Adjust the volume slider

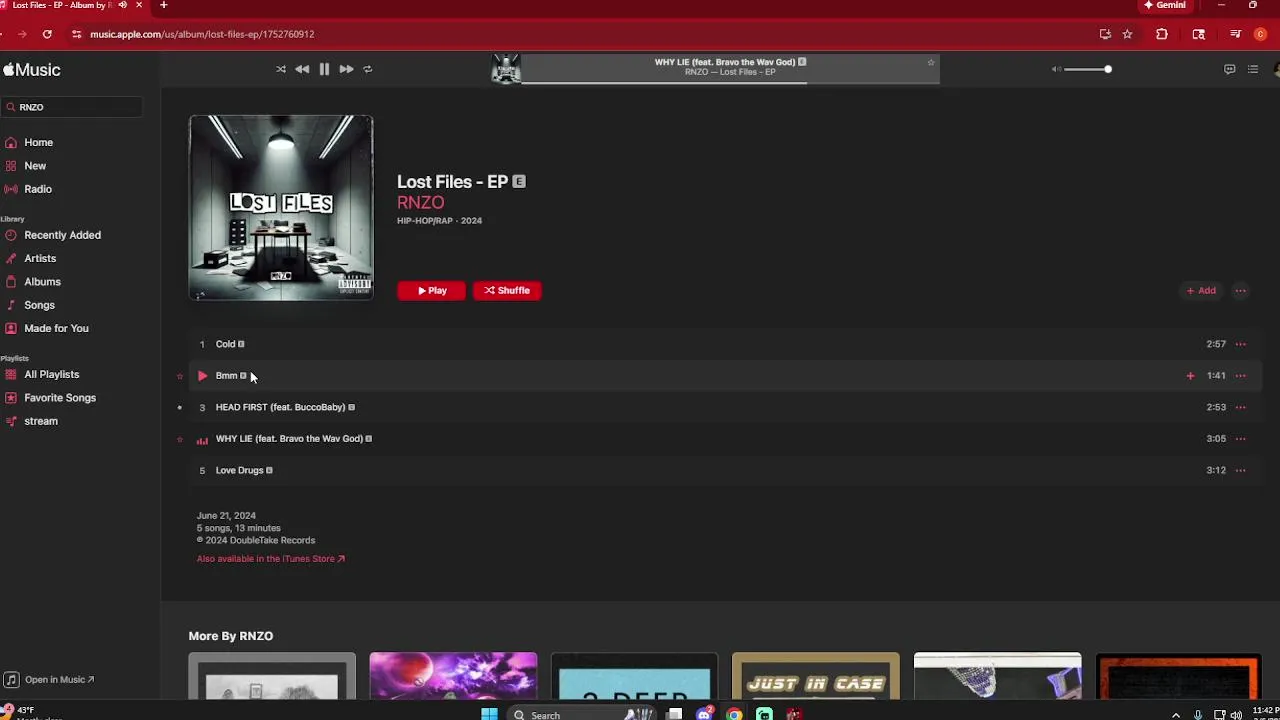tap(1088, 69)
